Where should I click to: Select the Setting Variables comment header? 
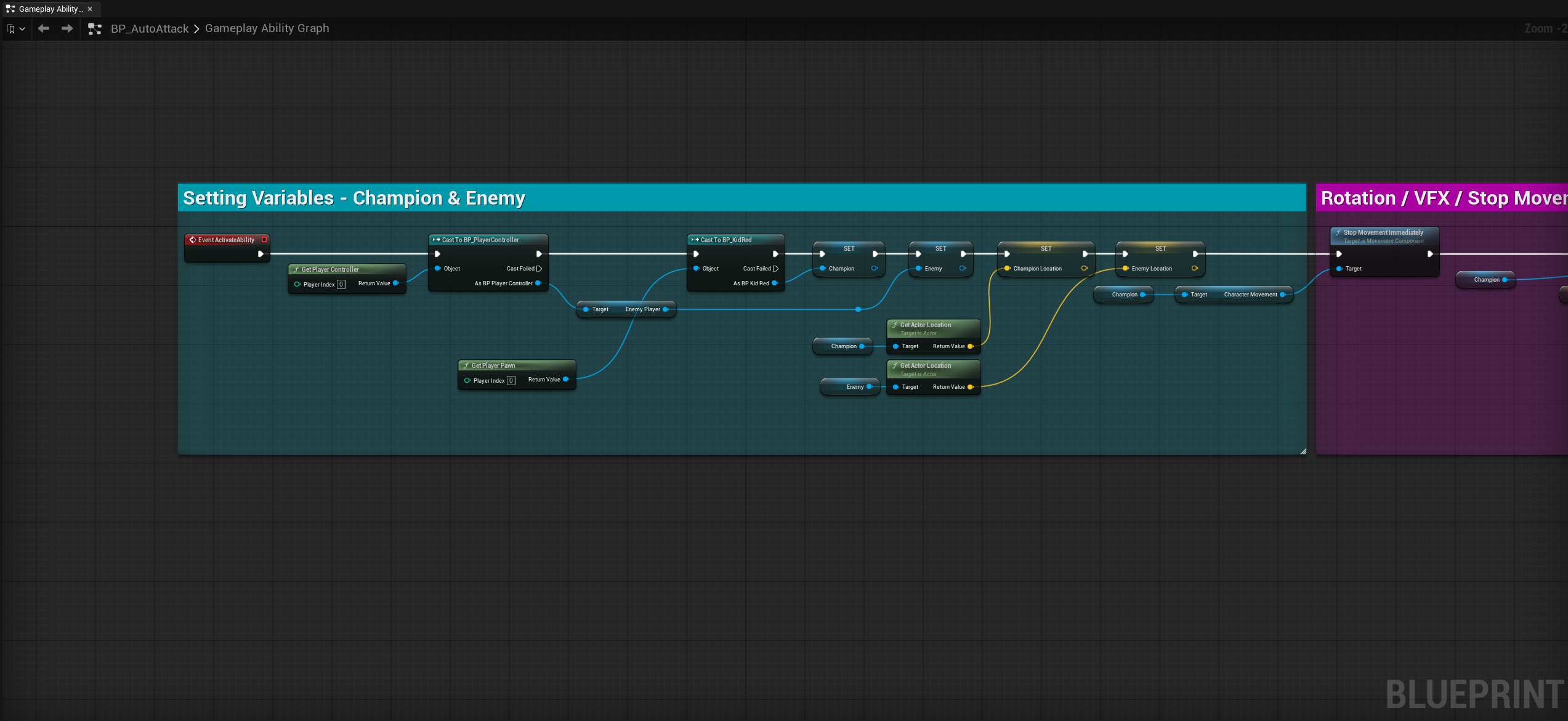tap(742, 198)
